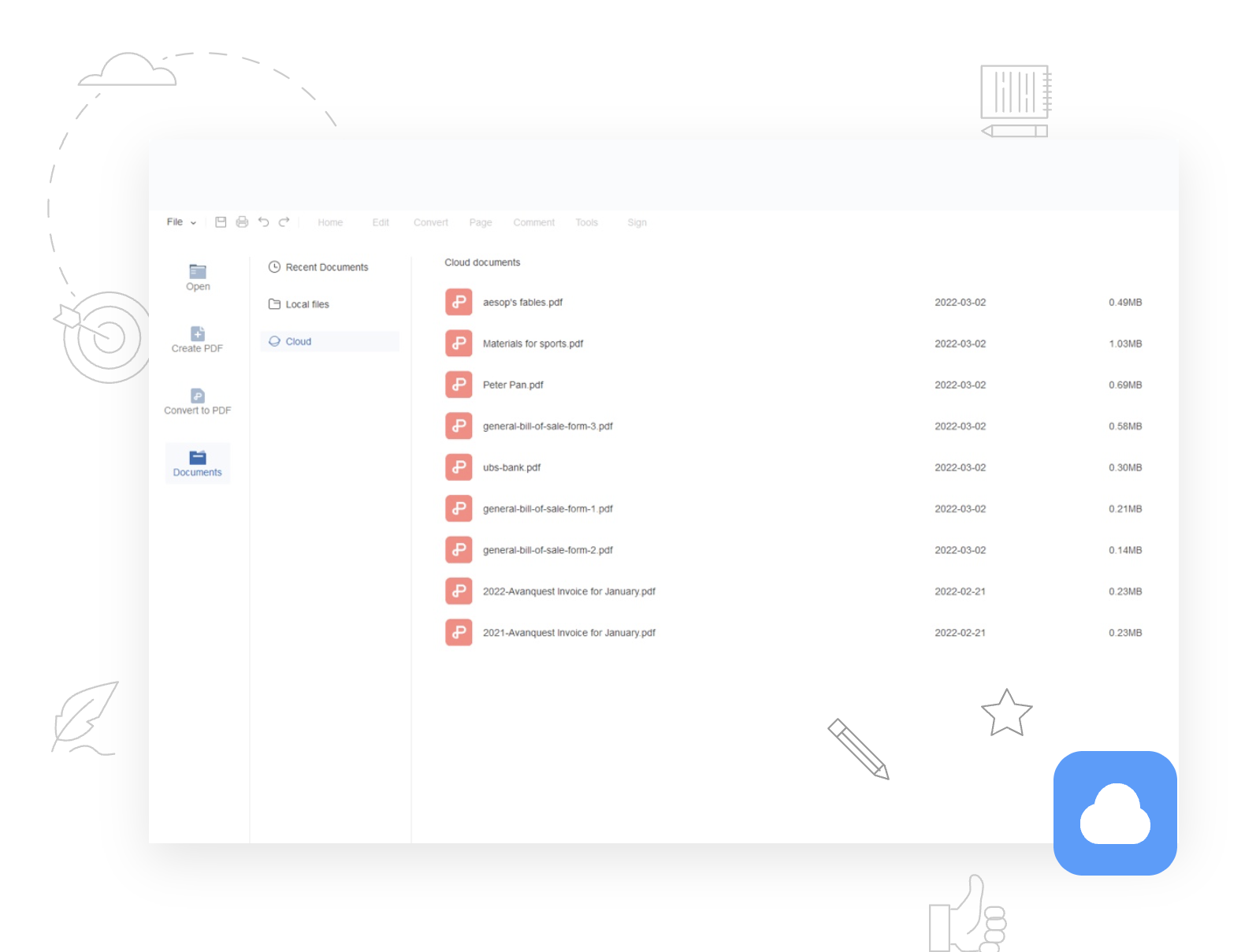Select the Documents sidebar icon

click(198, 457)
